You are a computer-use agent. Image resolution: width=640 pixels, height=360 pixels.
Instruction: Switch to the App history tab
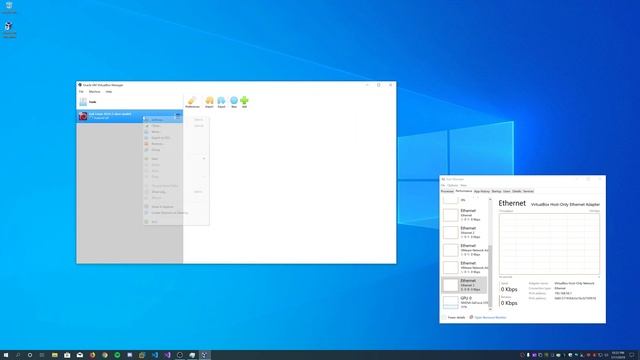click(482, 191)
